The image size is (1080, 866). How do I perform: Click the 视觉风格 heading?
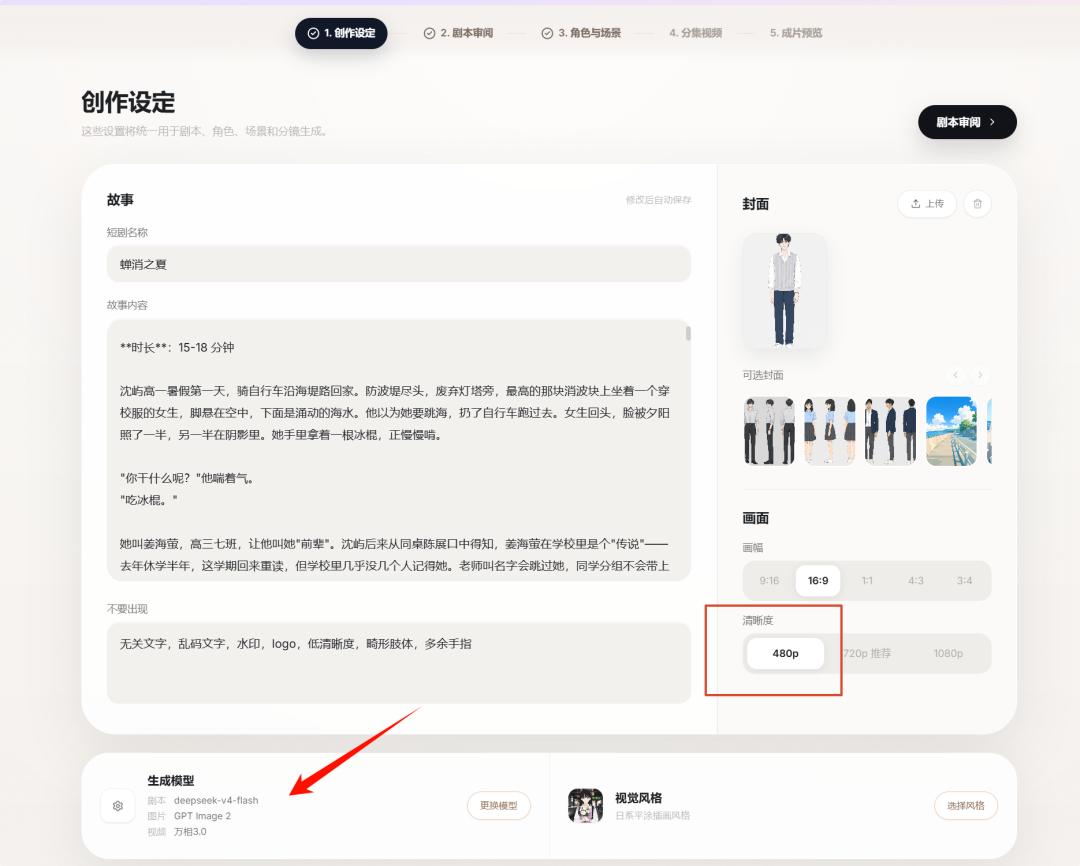point(638,798)
